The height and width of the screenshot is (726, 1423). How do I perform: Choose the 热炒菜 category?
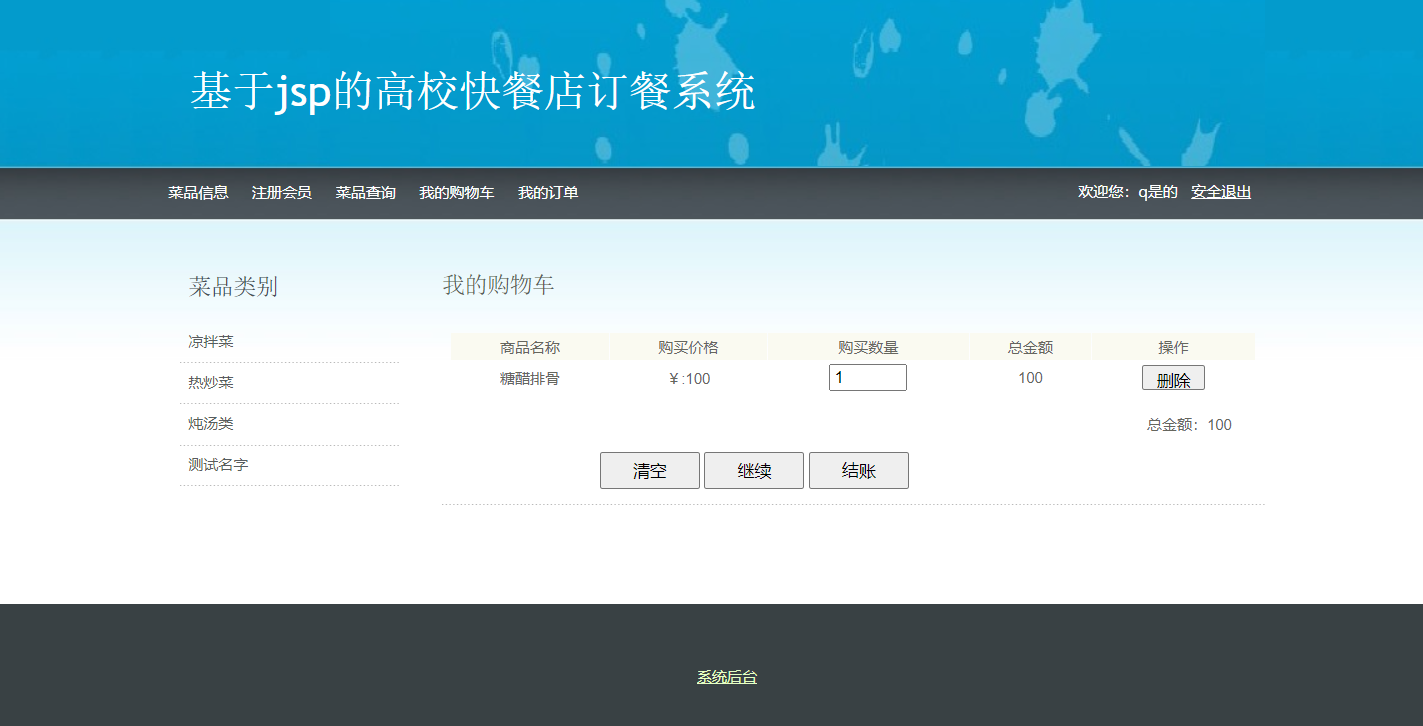[x=211, y=383]
